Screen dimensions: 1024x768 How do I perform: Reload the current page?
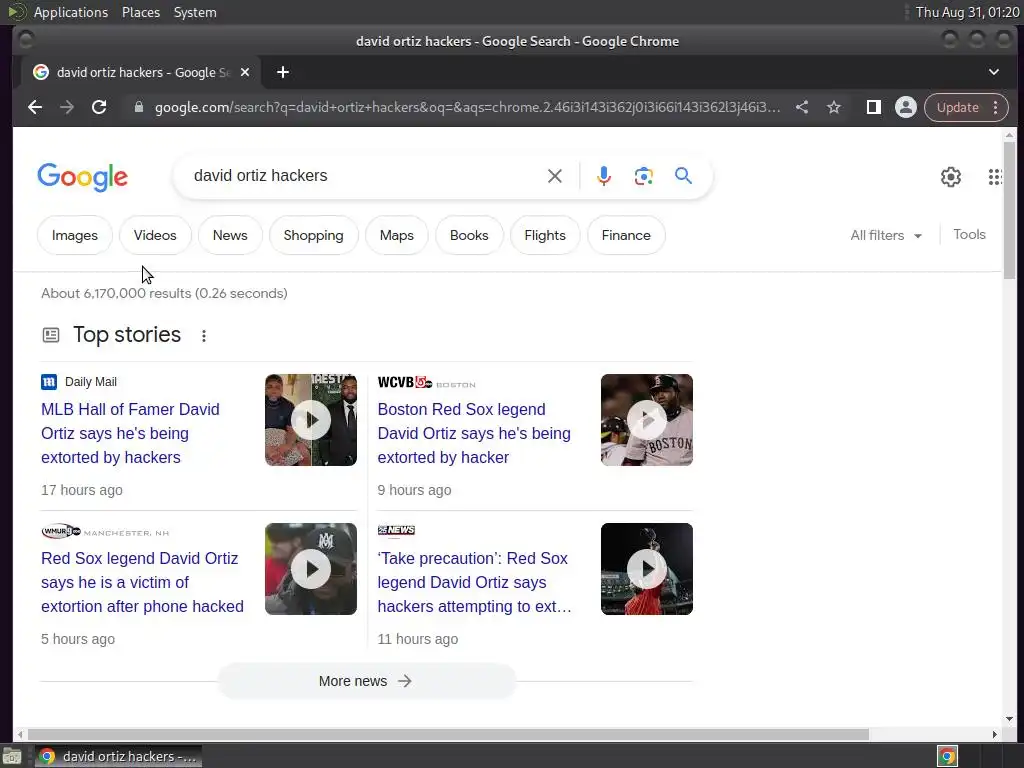click(99, 107)
